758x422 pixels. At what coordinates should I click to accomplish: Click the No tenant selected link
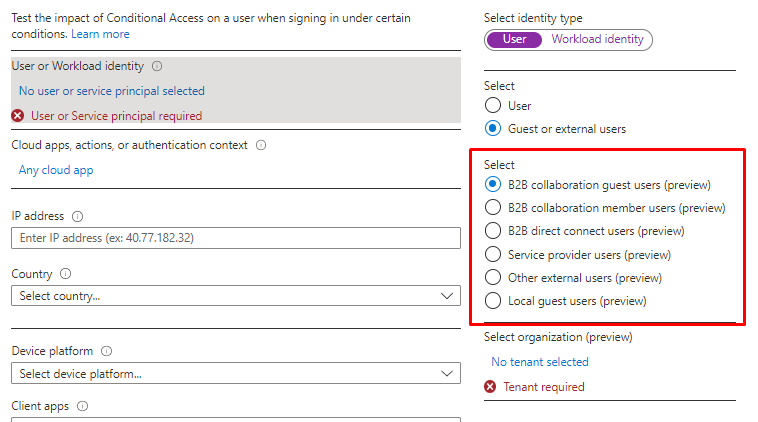(540, 362)
